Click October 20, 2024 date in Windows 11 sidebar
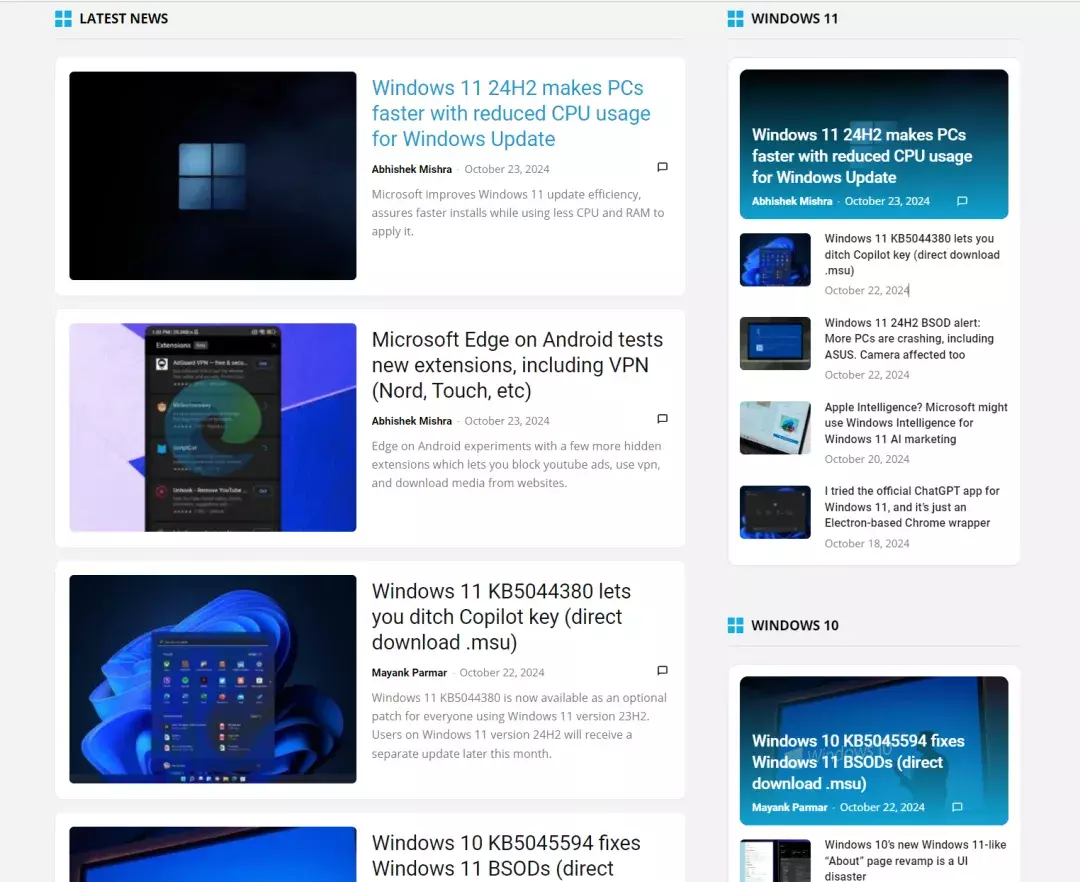 point(867,459)
